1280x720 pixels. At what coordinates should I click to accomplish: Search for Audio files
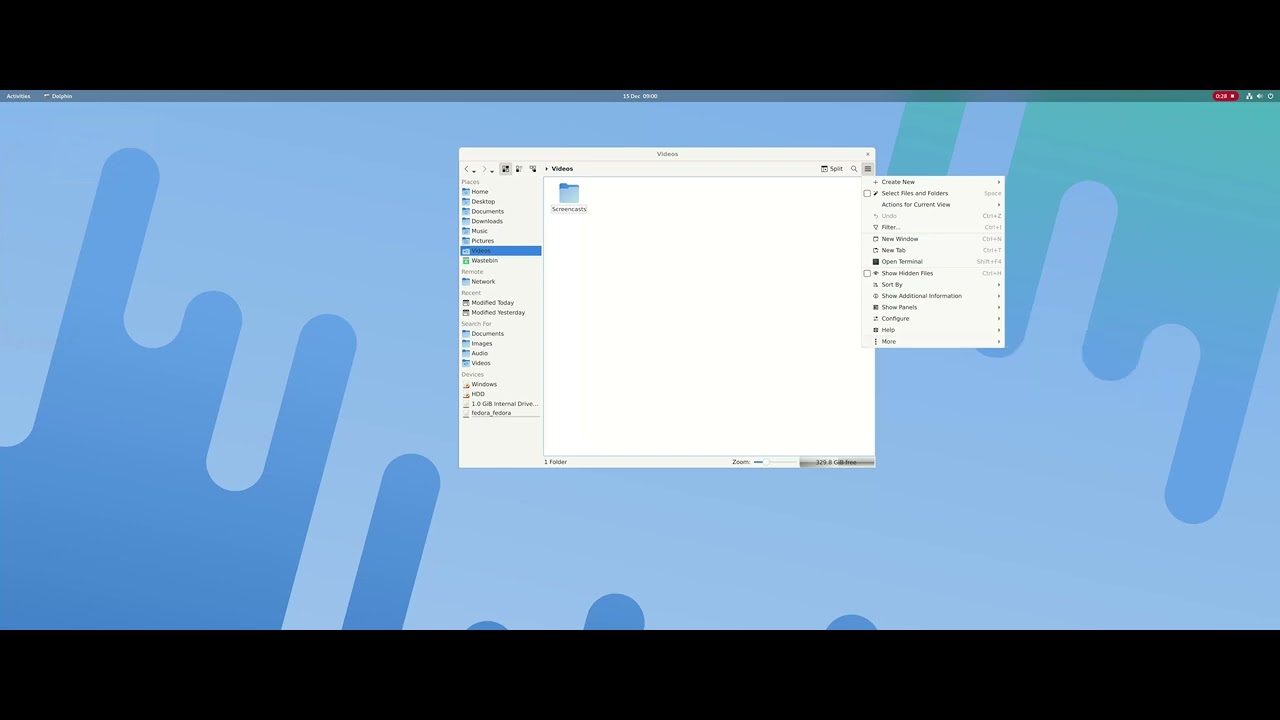(501, 353)
